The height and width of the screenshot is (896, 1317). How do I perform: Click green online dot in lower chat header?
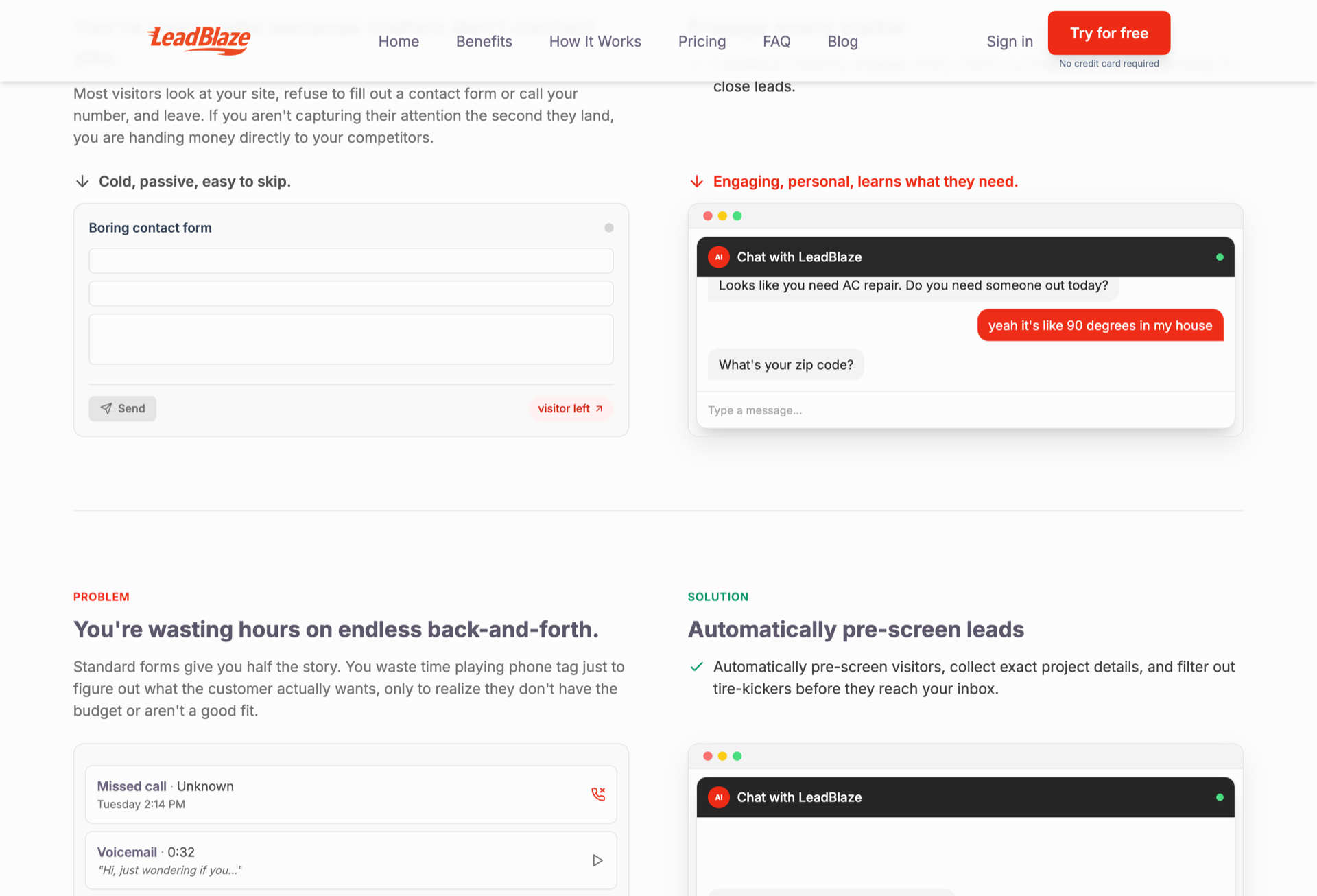tap(1220, 797)
